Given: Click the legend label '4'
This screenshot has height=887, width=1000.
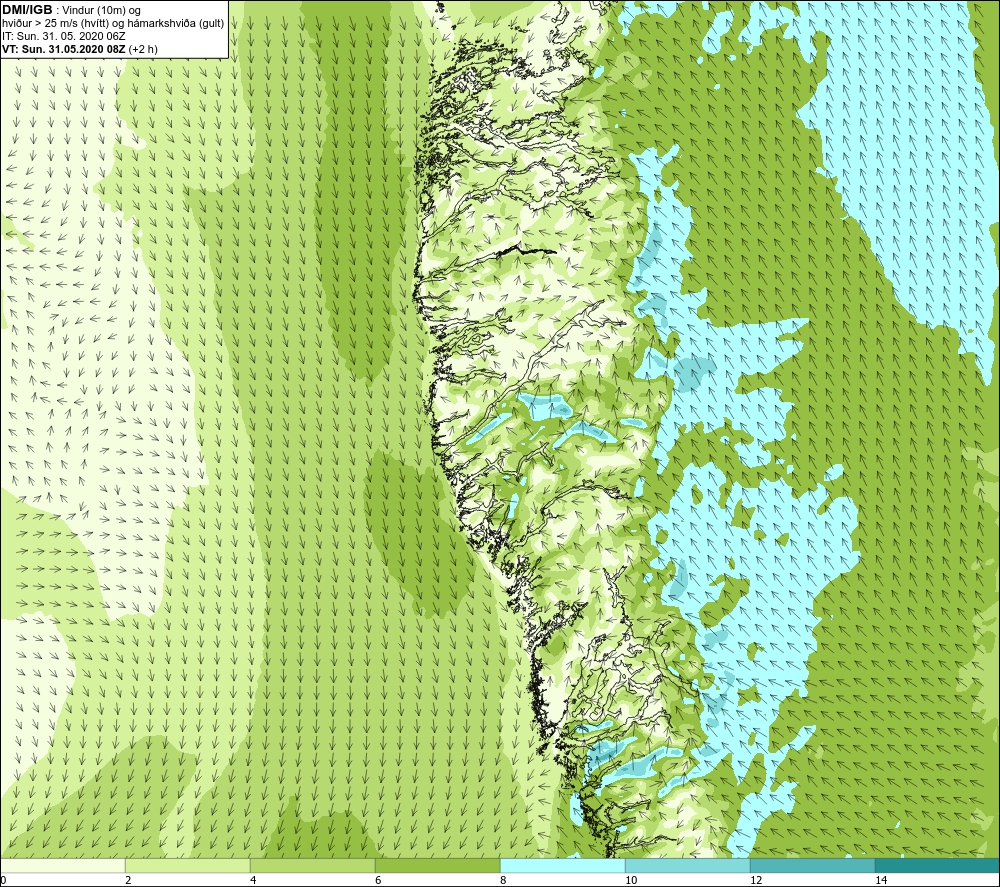Looking at the screenshot, I should click(253, 880).
